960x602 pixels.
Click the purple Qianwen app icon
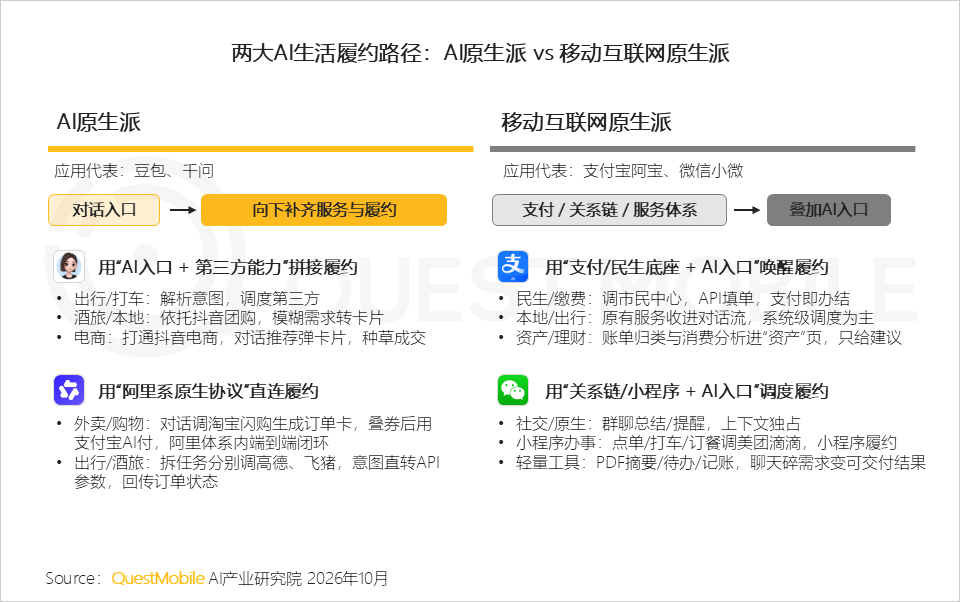pyautogui.click(x=69, y=390)
